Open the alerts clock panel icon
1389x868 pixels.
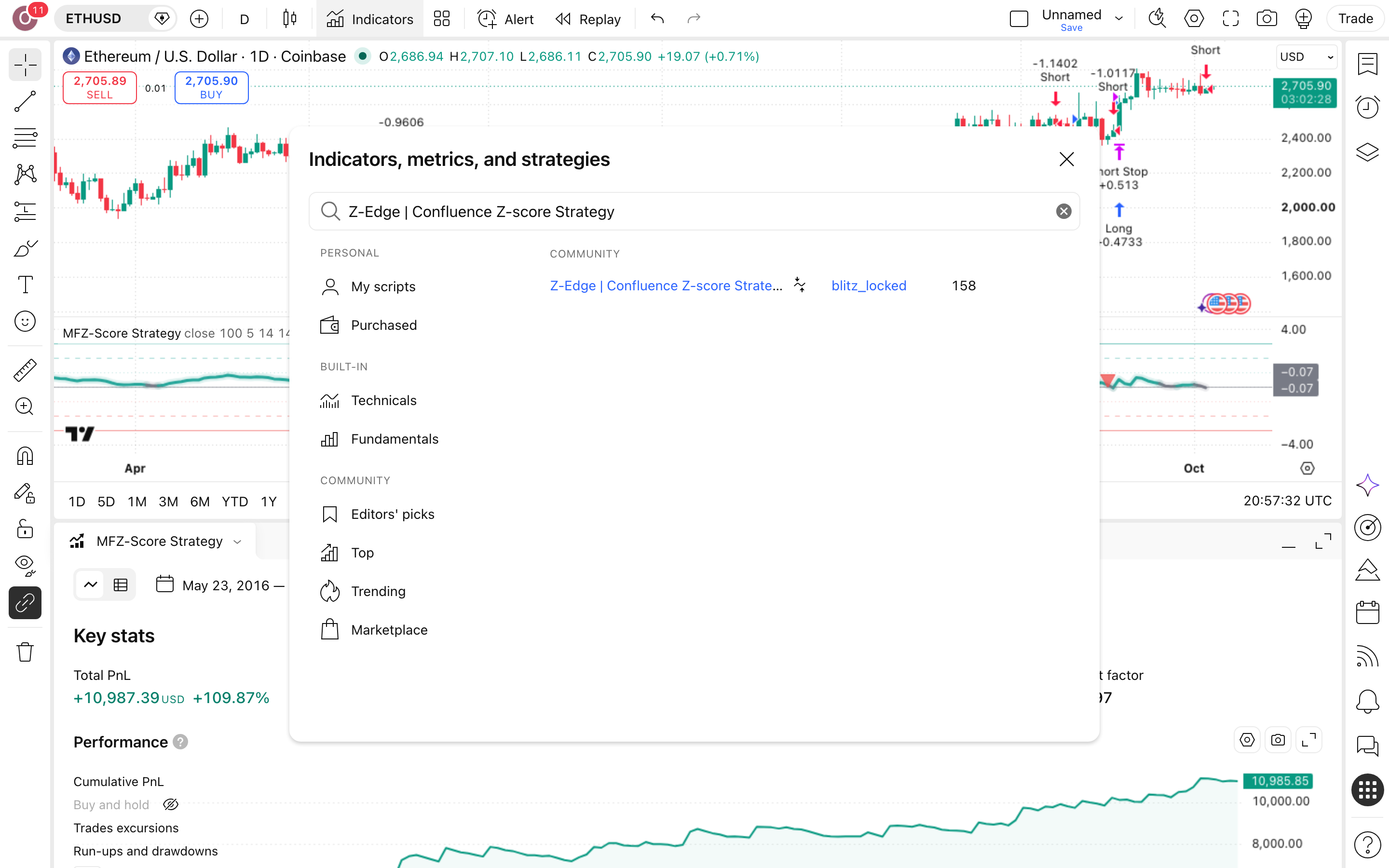(x=1368, y=107)
